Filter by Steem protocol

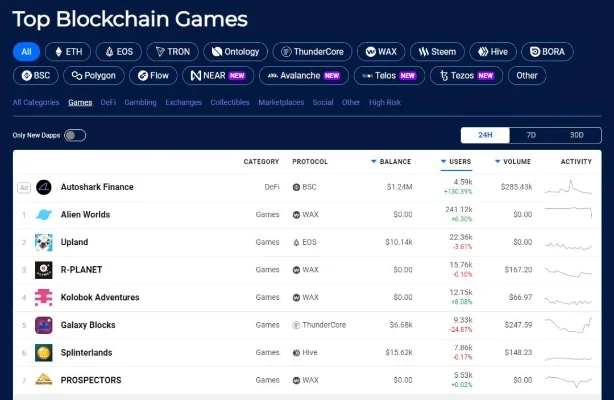[x=437, y=52]
